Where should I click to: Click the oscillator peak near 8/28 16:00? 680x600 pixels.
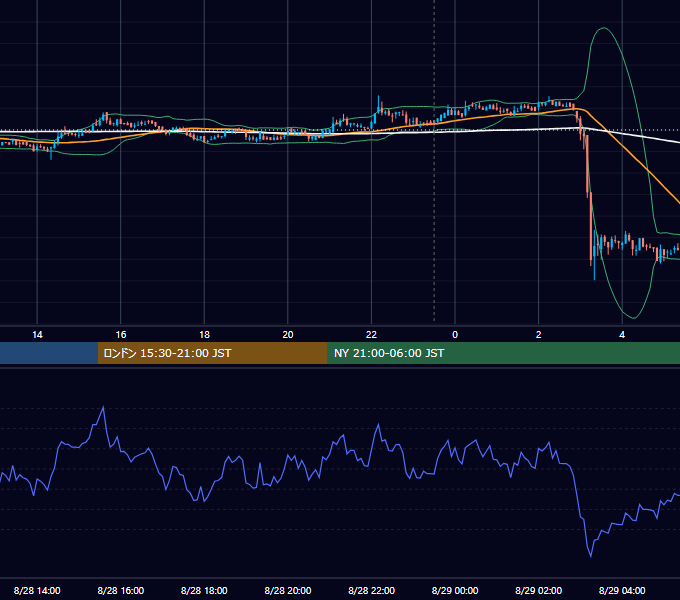tap(103, 407)
